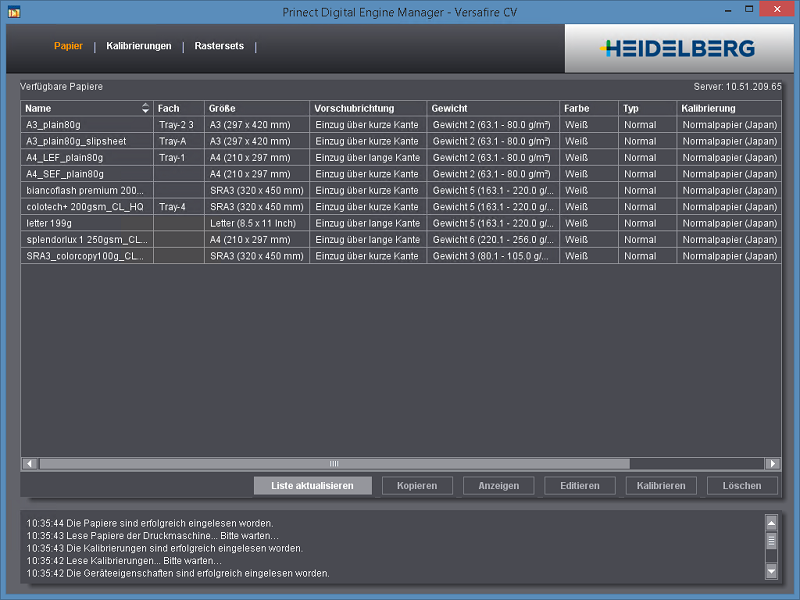Click the Liste aktualisieren button

point(312,486)
